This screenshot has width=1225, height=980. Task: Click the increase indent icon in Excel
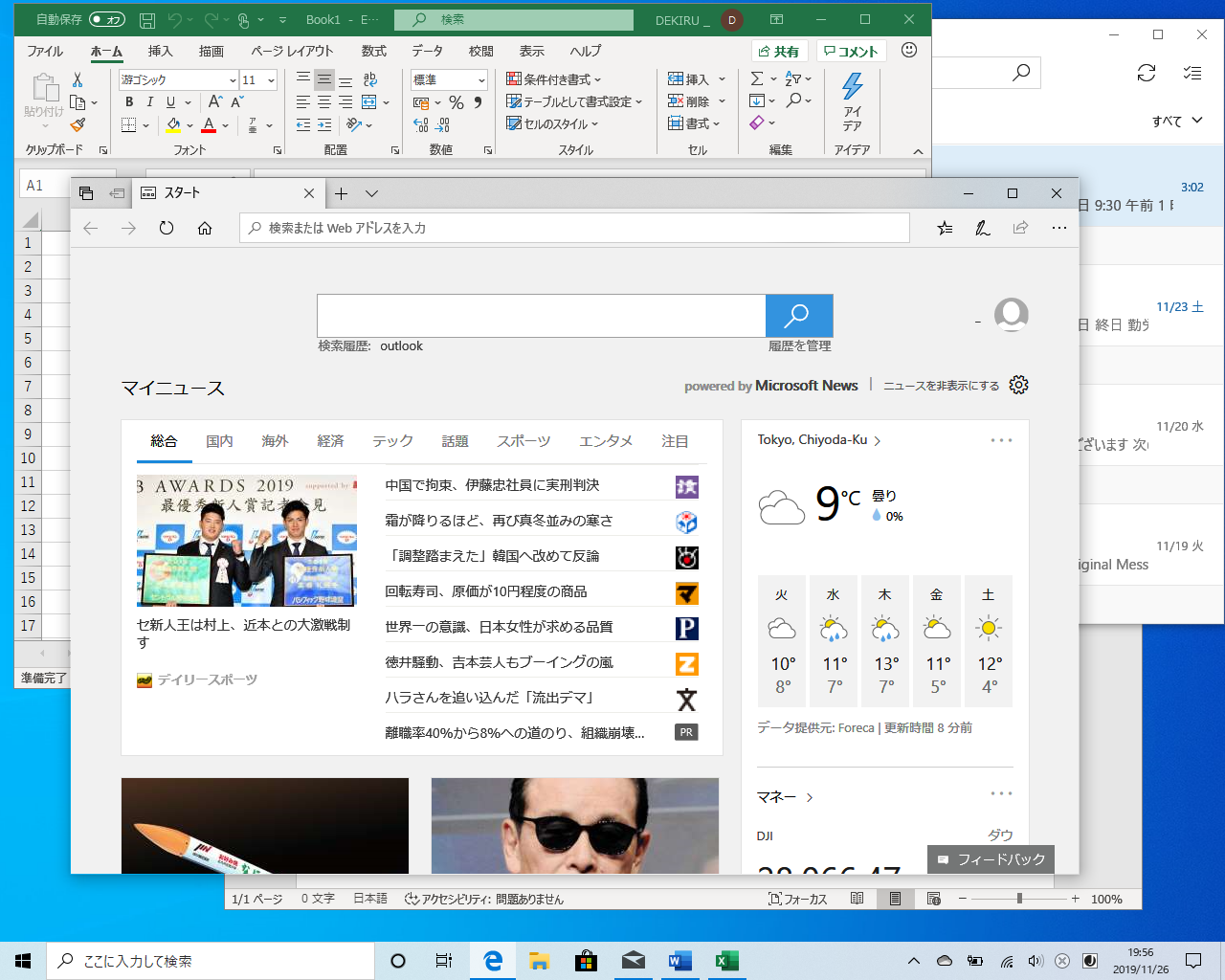pyautogui.click(x=324, y=125)
